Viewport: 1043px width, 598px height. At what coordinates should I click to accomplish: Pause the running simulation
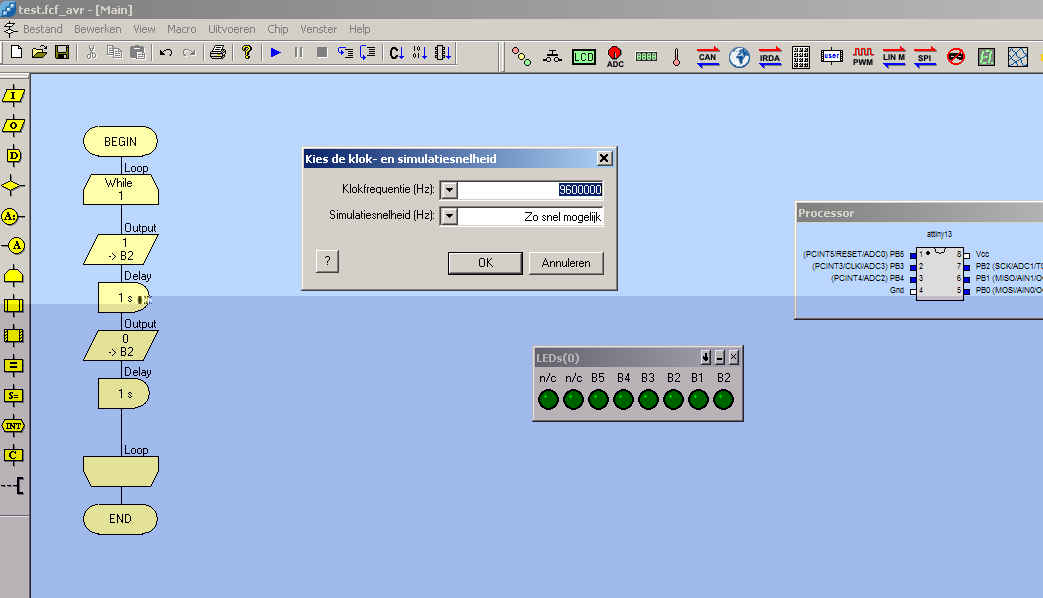point(299,53)
